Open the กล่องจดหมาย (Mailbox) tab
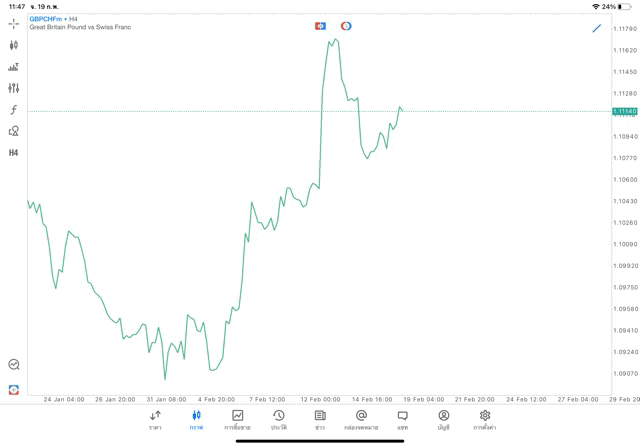The width and height of the screenshot is (640, 447). coord(361,420)
